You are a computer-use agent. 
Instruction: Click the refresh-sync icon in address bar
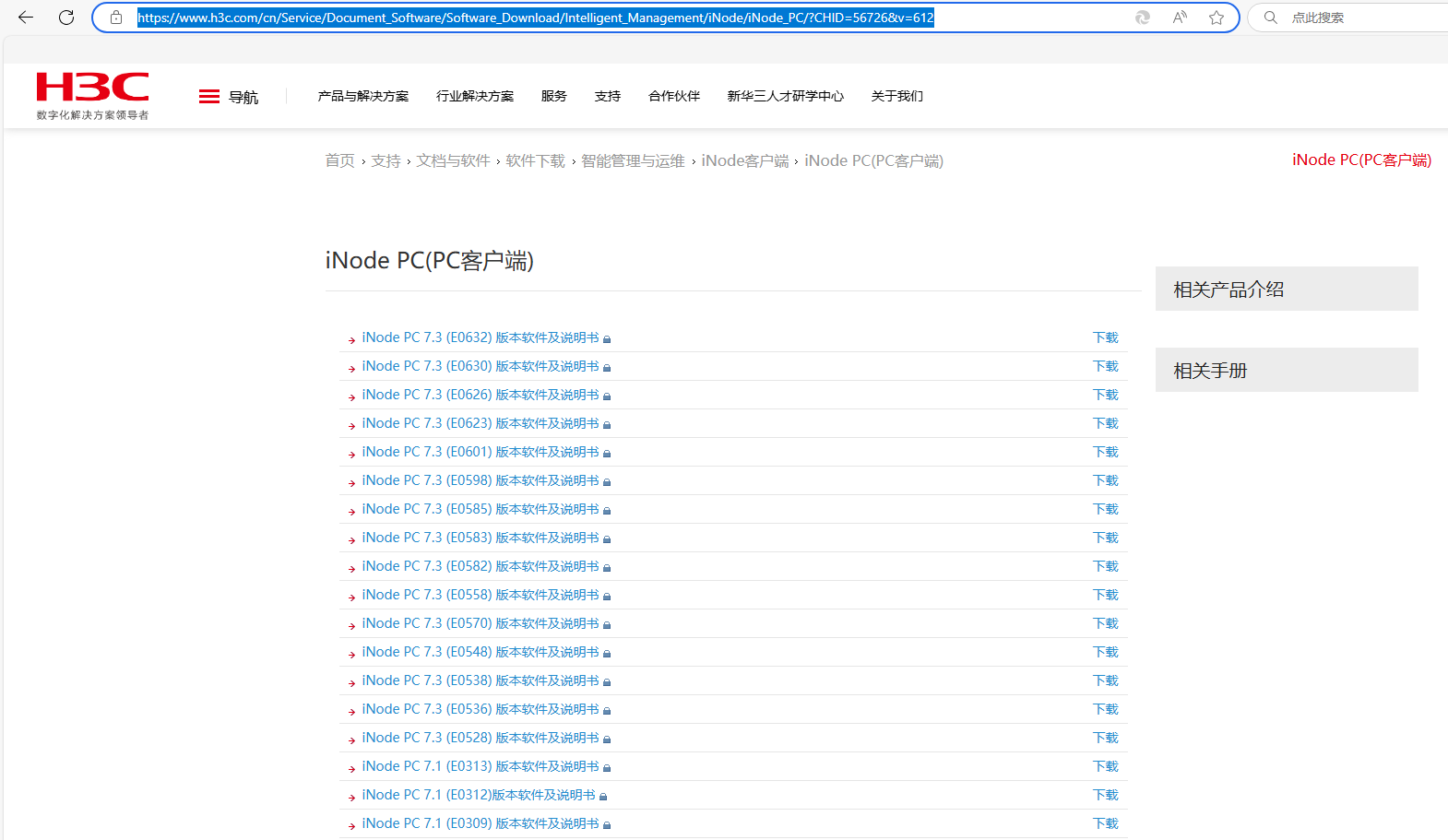pos(1143,18)
